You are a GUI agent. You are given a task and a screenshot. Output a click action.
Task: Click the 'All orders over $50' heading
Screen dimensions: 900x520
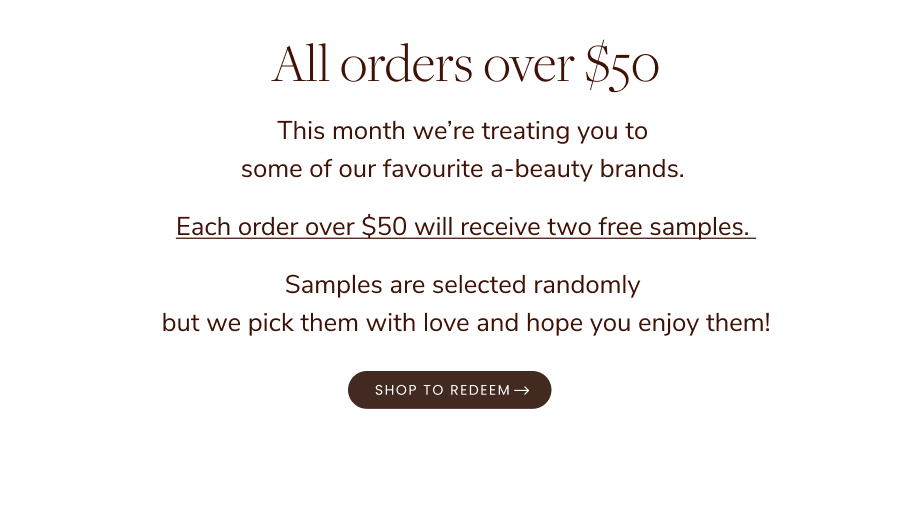tap(465, 64)
